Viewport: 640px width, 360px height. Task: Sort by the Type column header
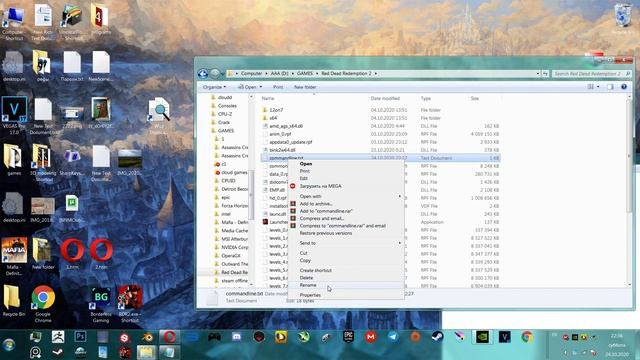click(x=426, y=98)
